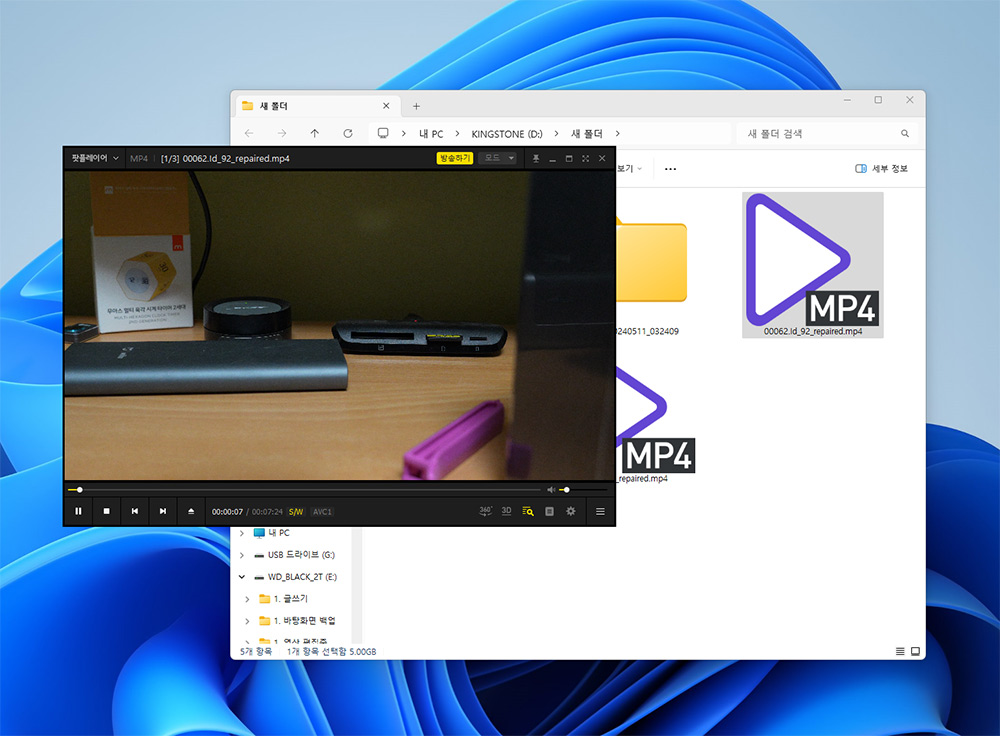Viewport: 1000px width, 736px height.
Task: Expand 내 PC in navigation tree
Action: coord(242,533)
